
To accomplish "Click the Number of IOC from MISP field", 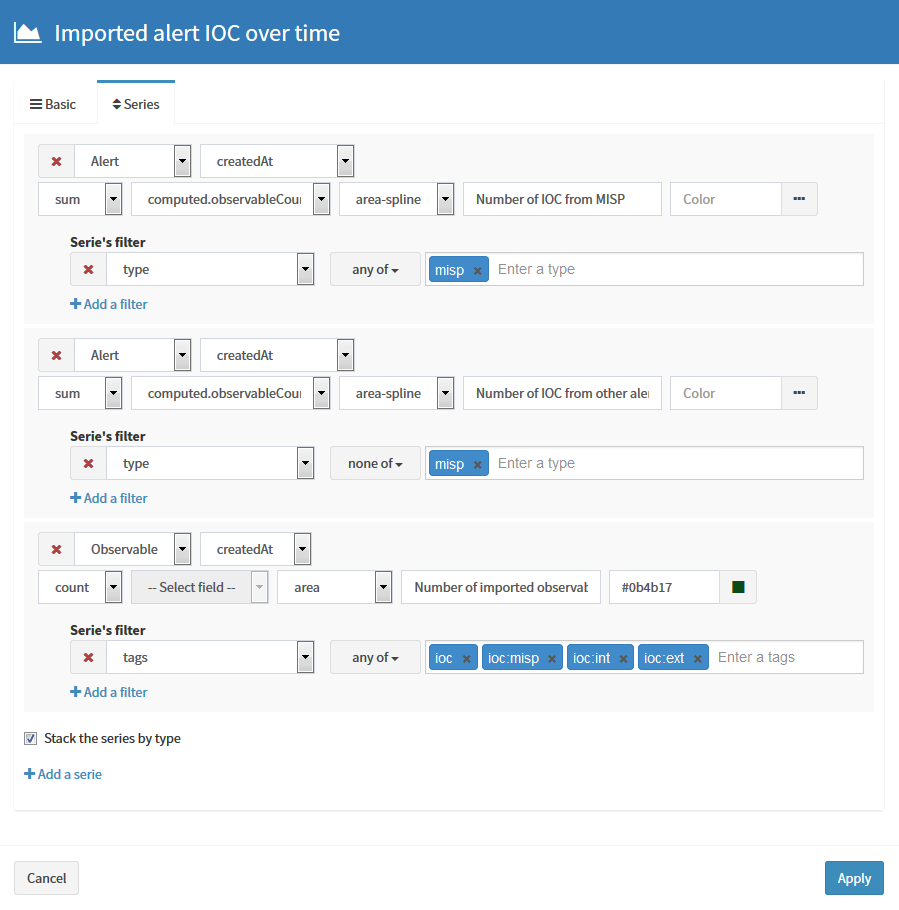I will [x=562, y=199].
